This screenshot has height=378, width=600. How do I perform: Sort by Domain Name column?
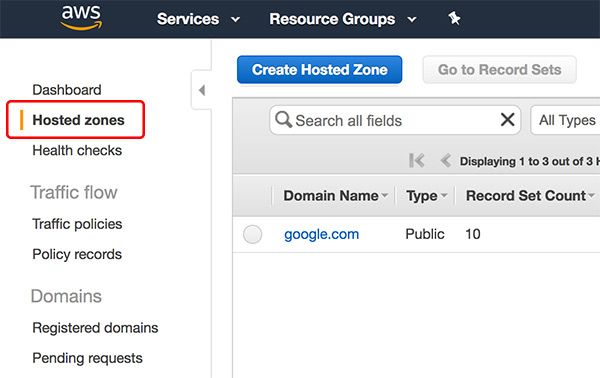tap(335, 196)
